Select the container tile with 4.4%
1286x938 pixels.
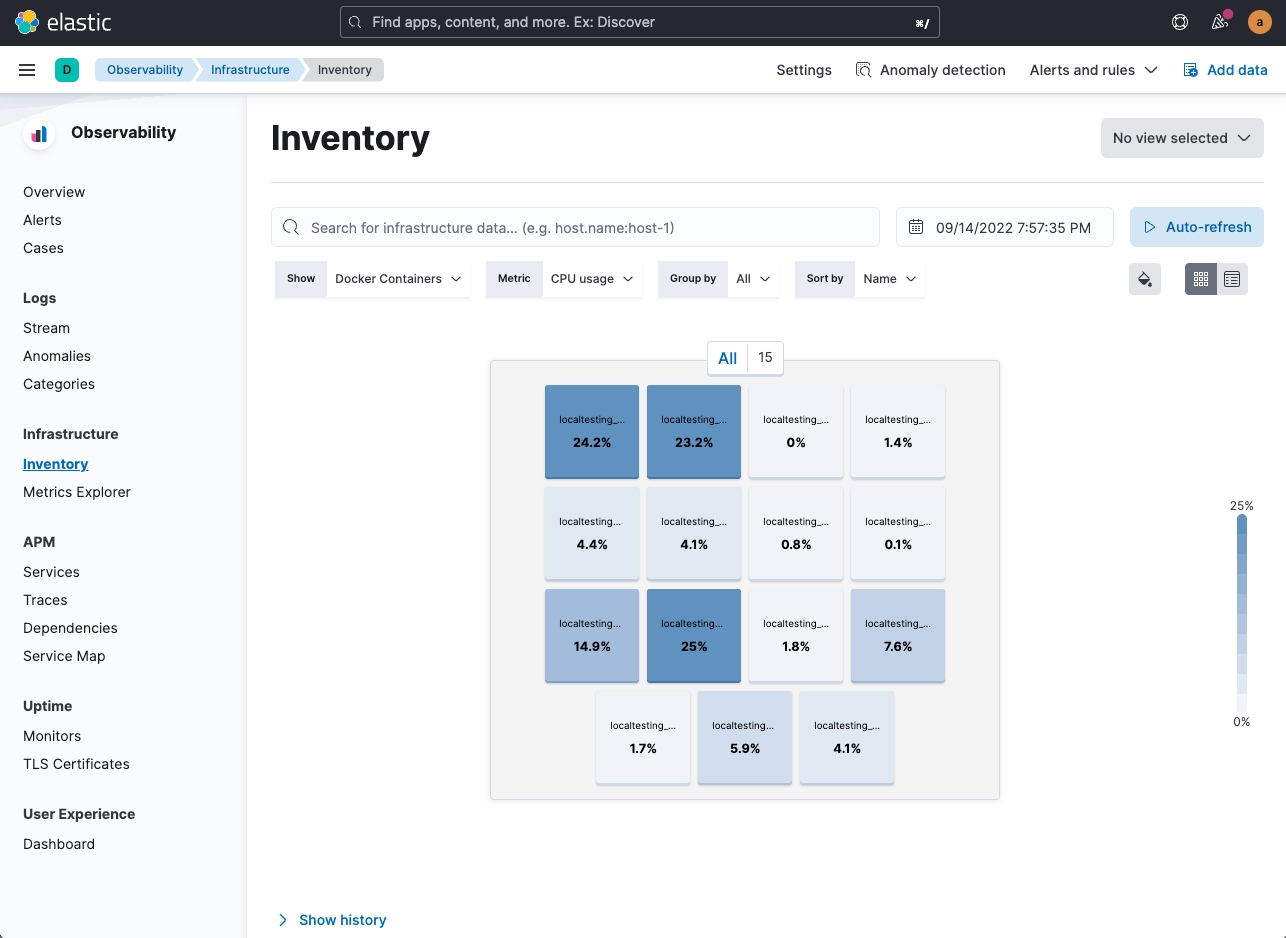click(x=592, y=534)
